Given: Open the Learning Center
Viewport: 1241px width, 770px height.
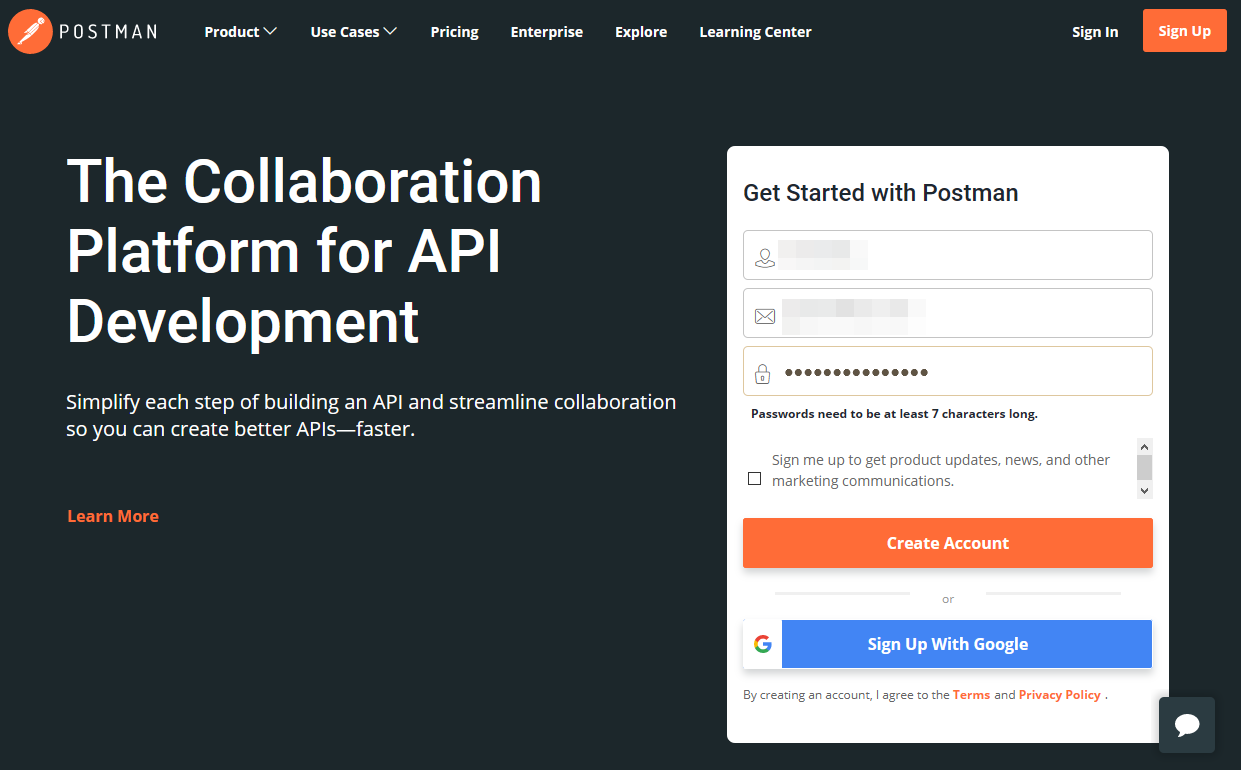Looking at the screenshot, I should pyautogui.click(x=755, y=32).
